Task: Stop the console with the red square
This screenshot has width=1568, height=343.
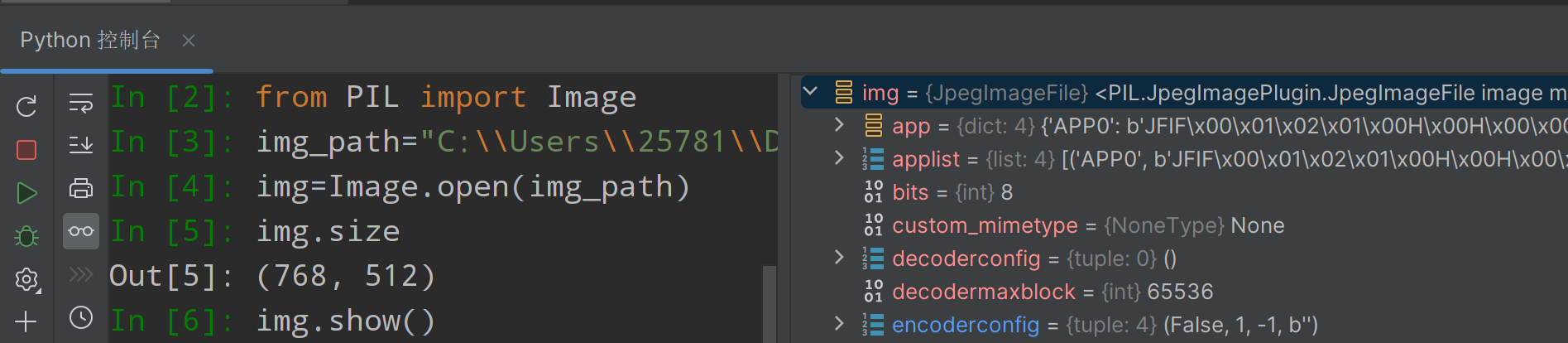Action: (x=26, y=149)
